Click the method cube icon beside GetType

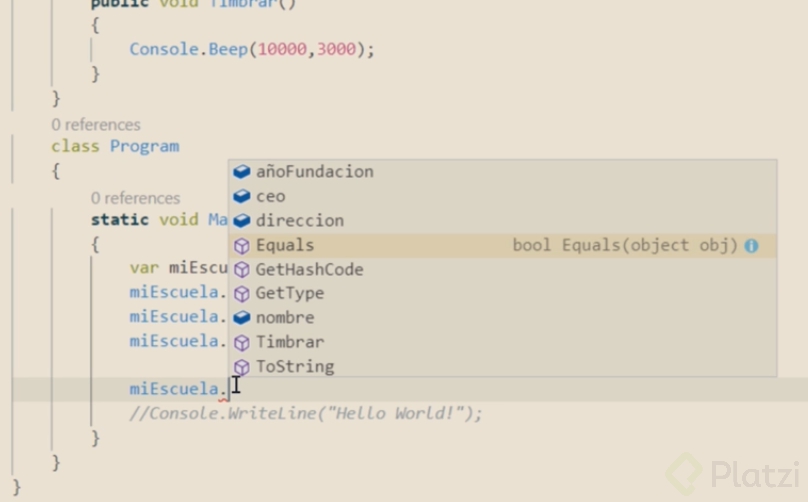pyautogui.click(x=242, y=294)
